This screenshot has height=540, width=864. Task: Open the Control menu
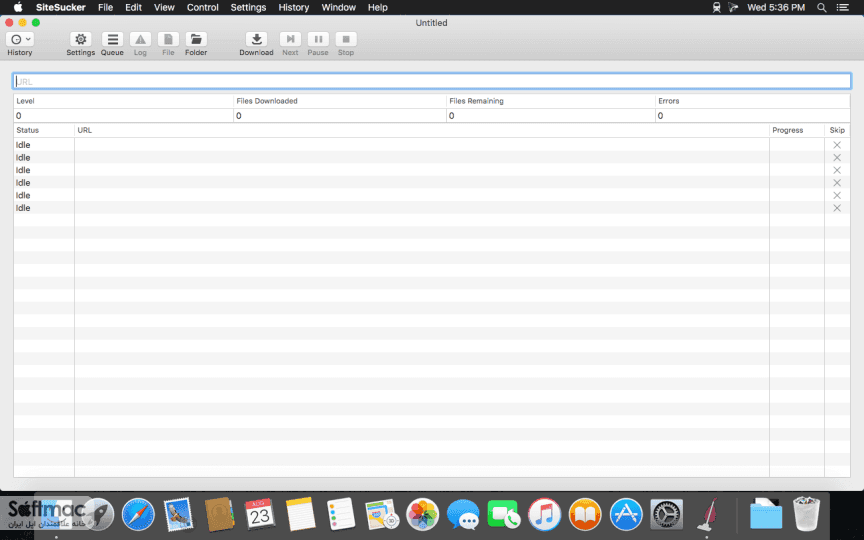[x=202, y=7]
